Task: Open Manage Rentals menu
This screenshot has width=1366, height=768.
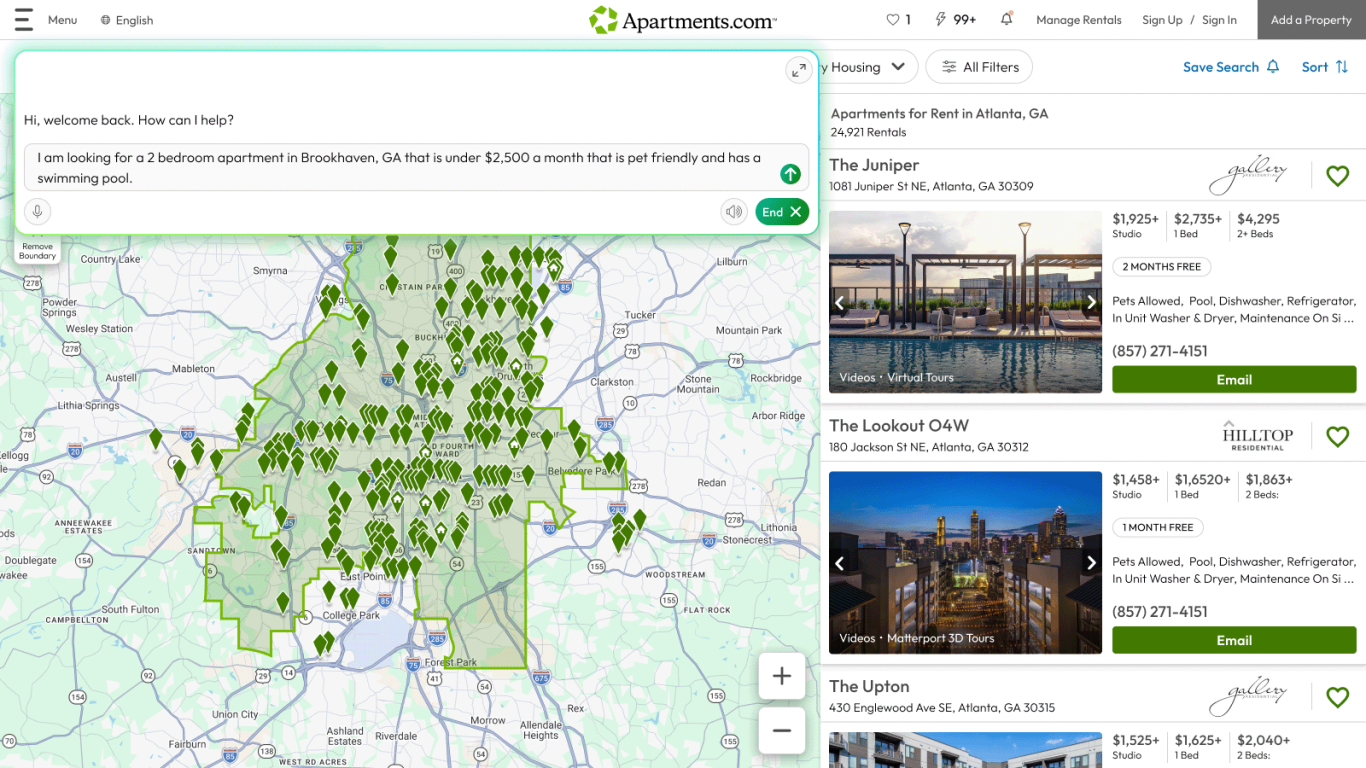Action: coord(1079,20)
